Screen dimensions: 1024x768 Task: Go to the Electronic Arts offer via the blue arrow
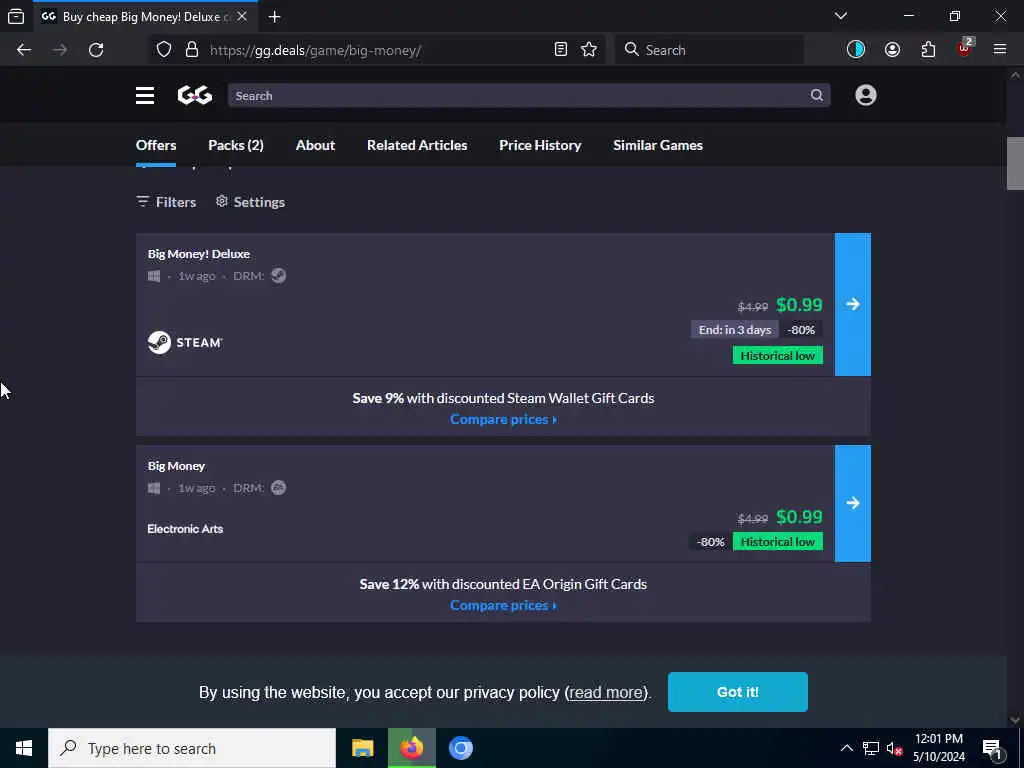[x=852, y=504]
